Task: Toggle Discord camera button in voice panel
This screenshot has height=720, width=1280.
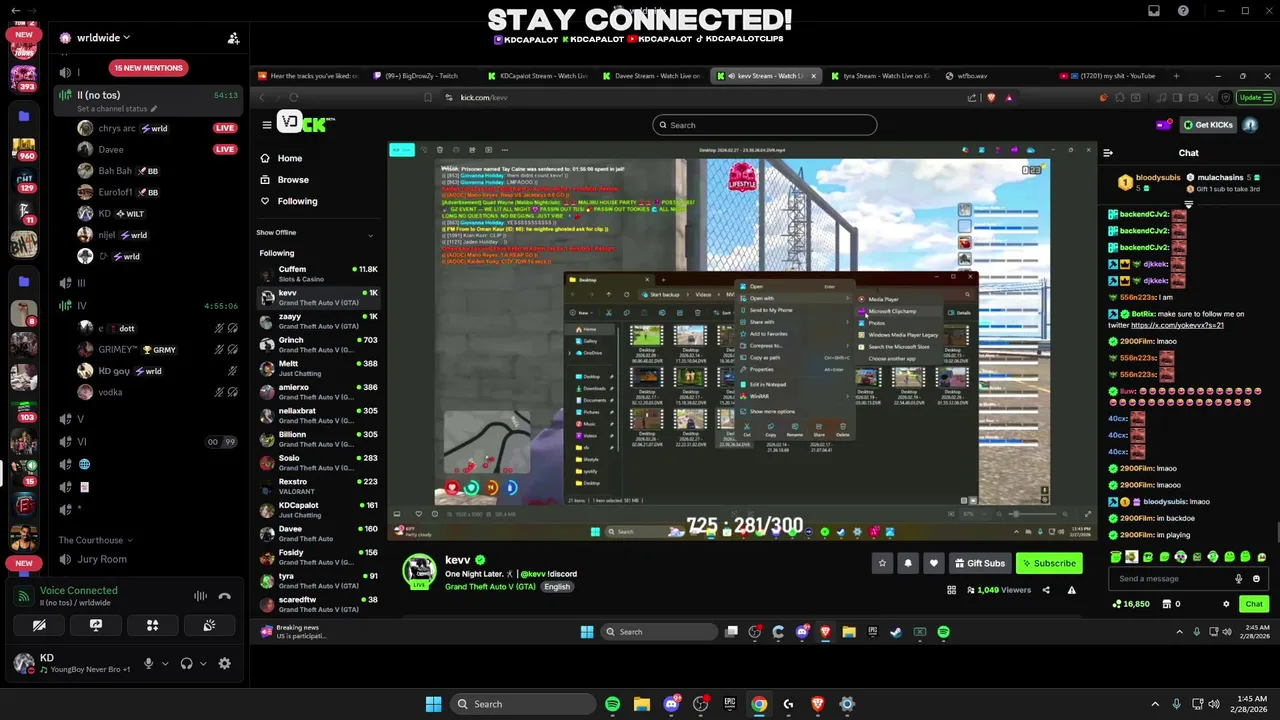Action: click(x=39, y=625)
